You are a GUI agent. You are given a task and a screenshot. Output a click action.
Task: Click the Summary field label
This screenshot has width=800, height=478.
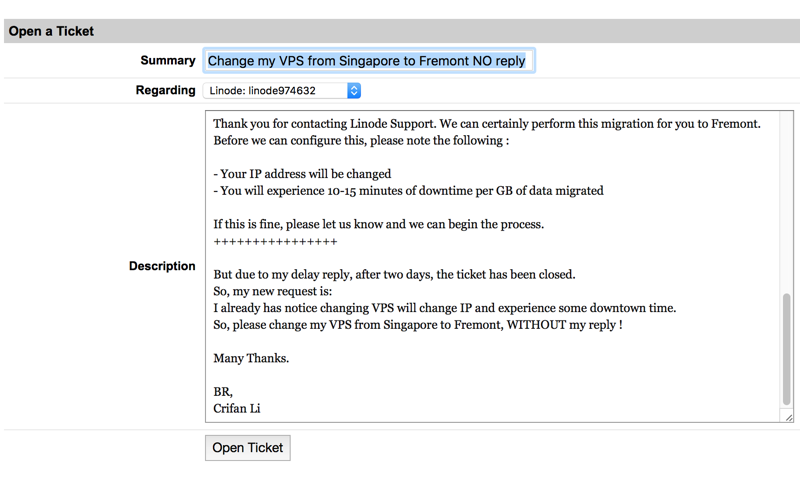(x=168, y=61)
